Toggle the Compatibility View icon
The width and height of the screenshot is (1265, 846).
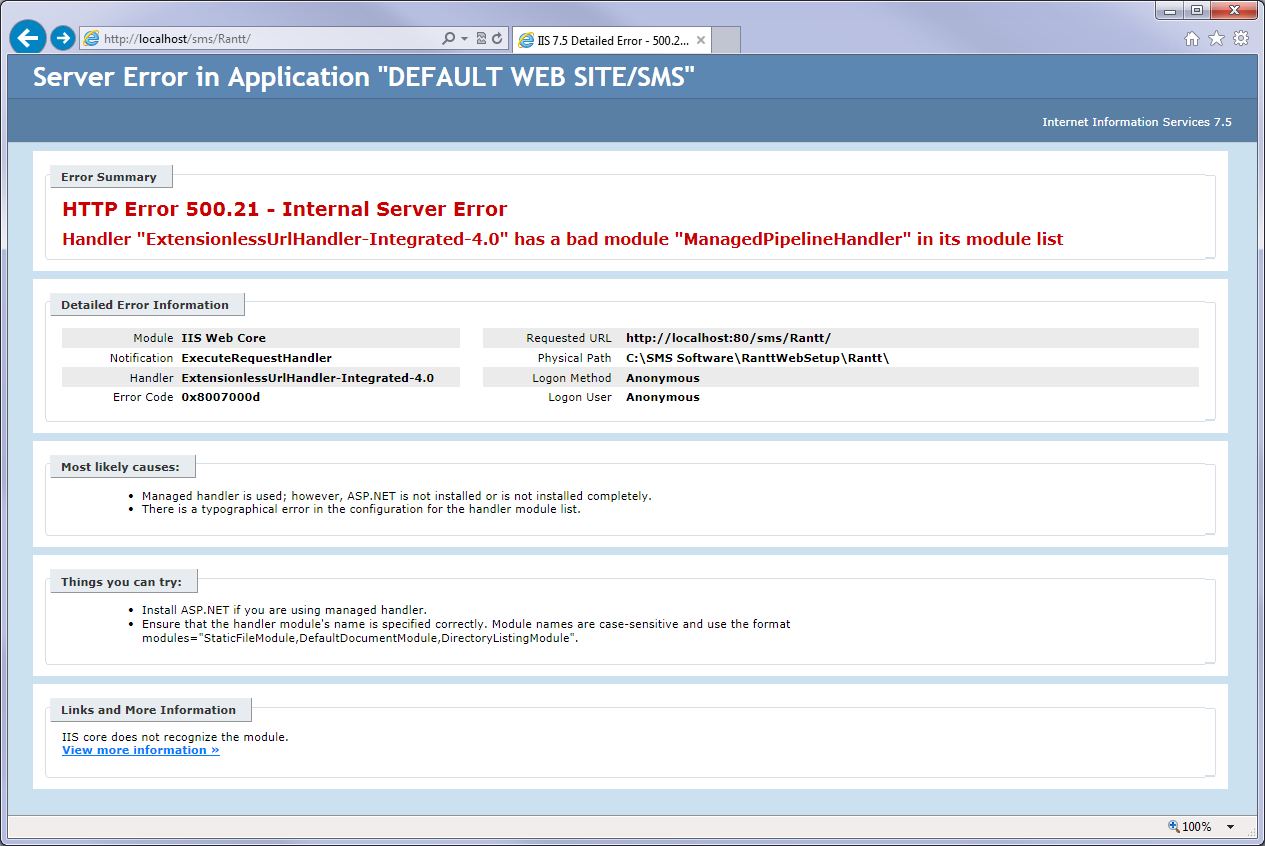[481, 38]
